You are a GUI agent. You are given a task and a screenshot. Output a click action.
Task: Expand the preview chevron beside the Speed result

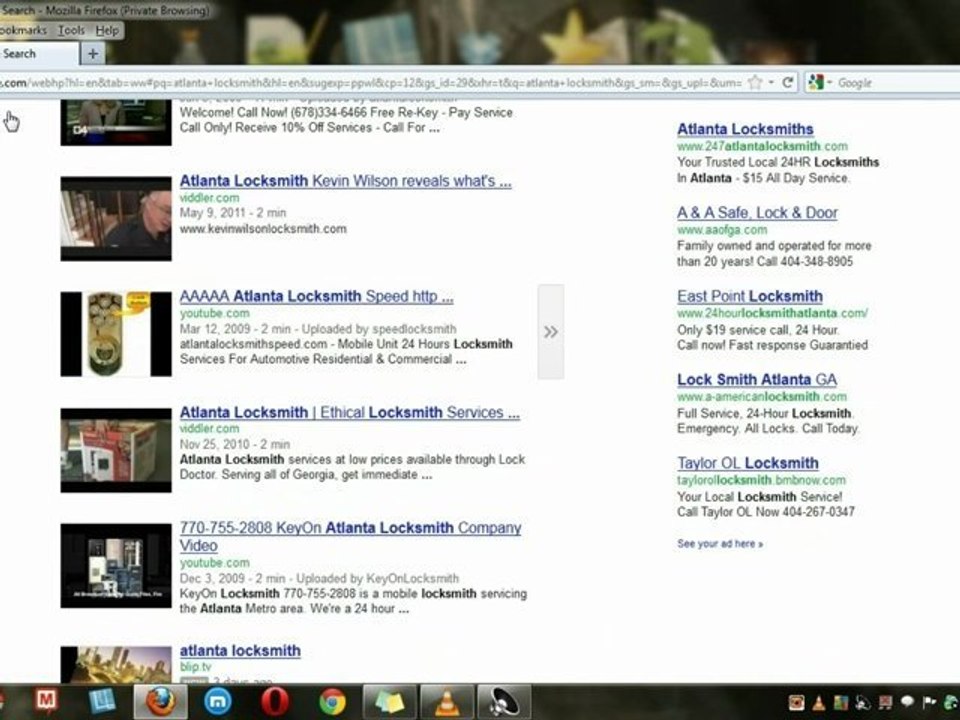550,332
